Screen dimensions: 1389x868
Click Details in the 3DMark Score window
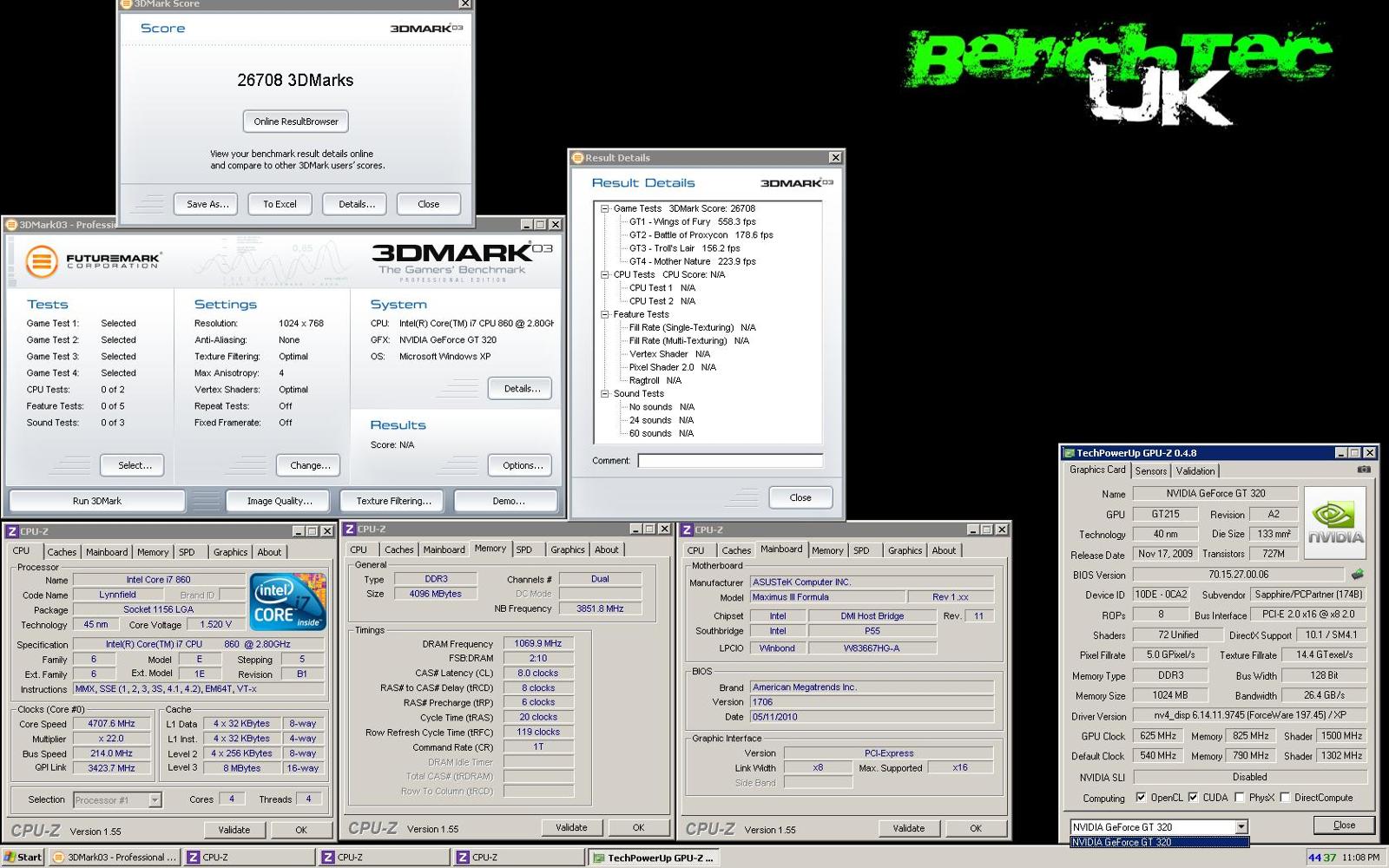pos(357,204)
